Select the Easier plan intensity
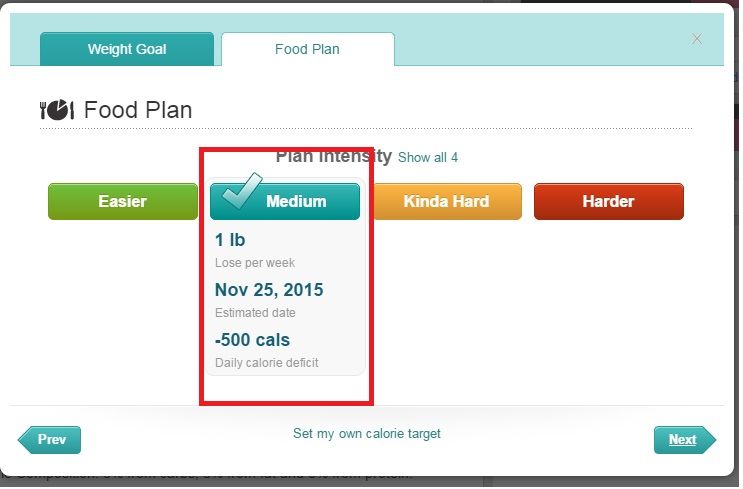The image size is (743, 489). pyautogui.click(x=123, y=201)
